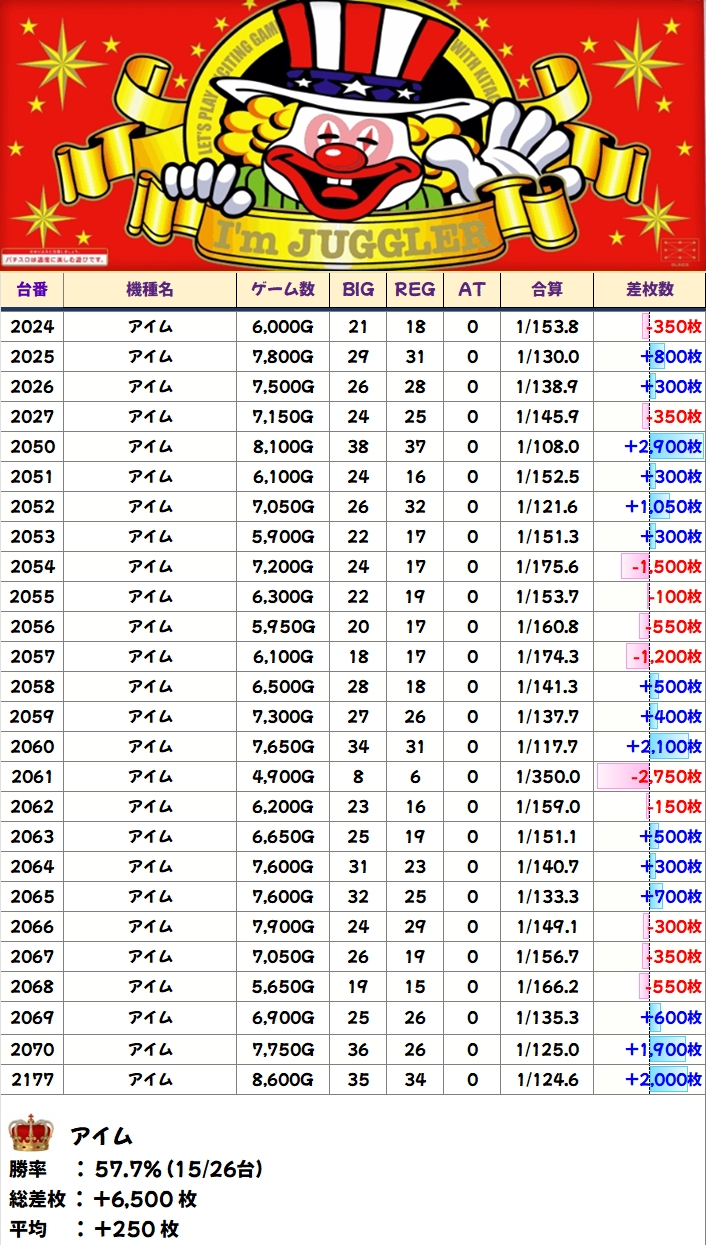This screenshot has height=1245, width=706.
Task: Click the 合算 column header
Action: pos(546,289)
